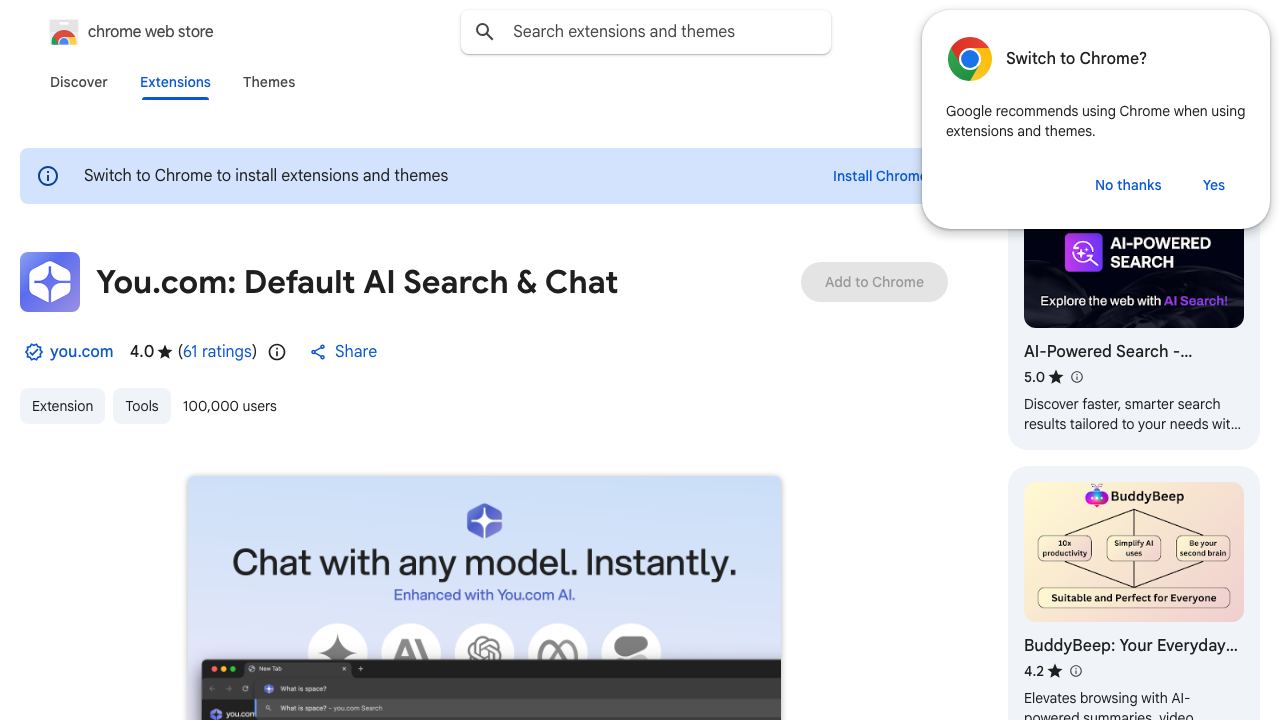Open the Chat with any model screenshot

pyautogui.click(x=484, y=598)
